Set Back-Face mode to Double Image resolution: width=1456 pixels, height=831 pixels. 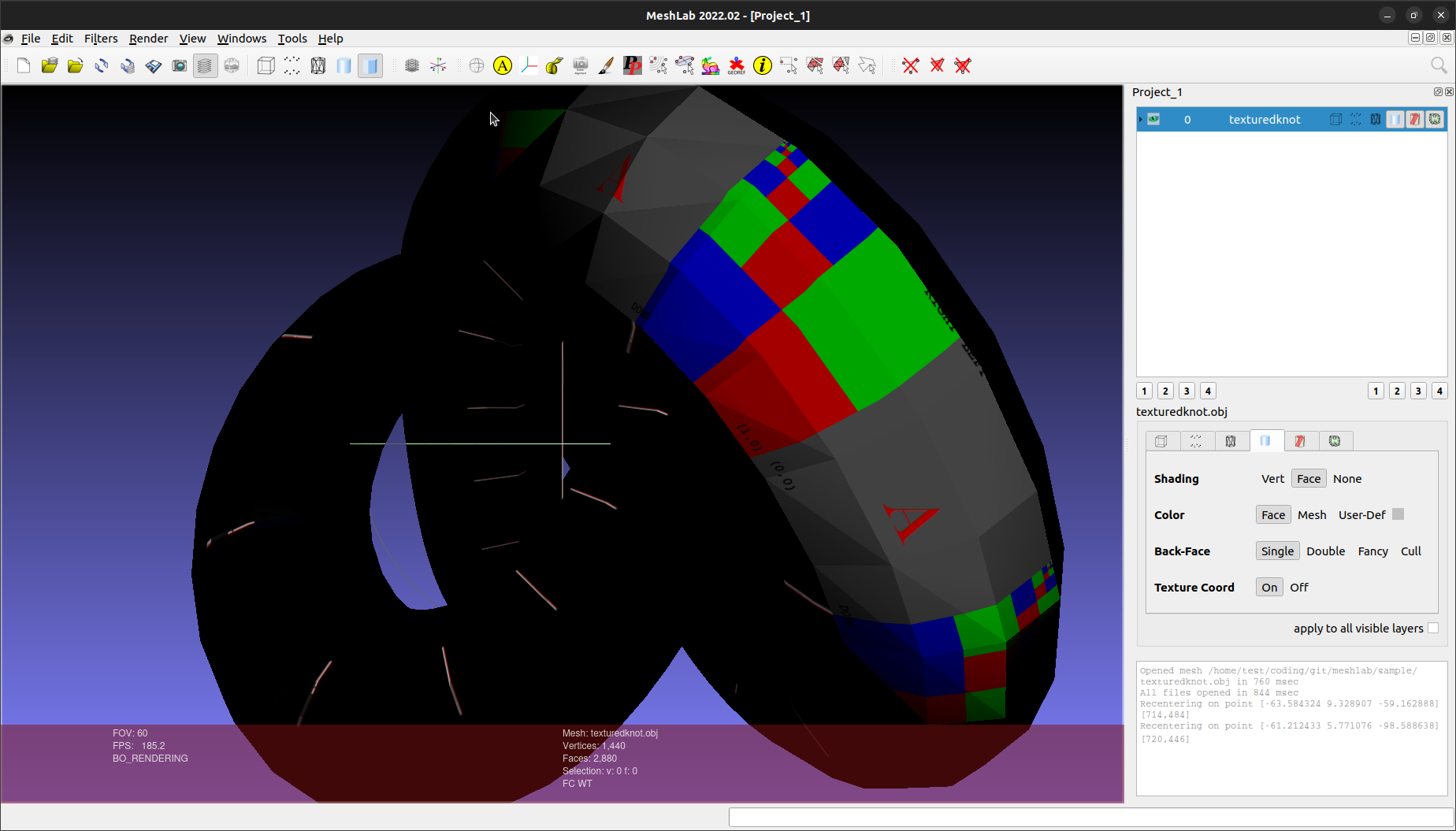coord(1325,551)
